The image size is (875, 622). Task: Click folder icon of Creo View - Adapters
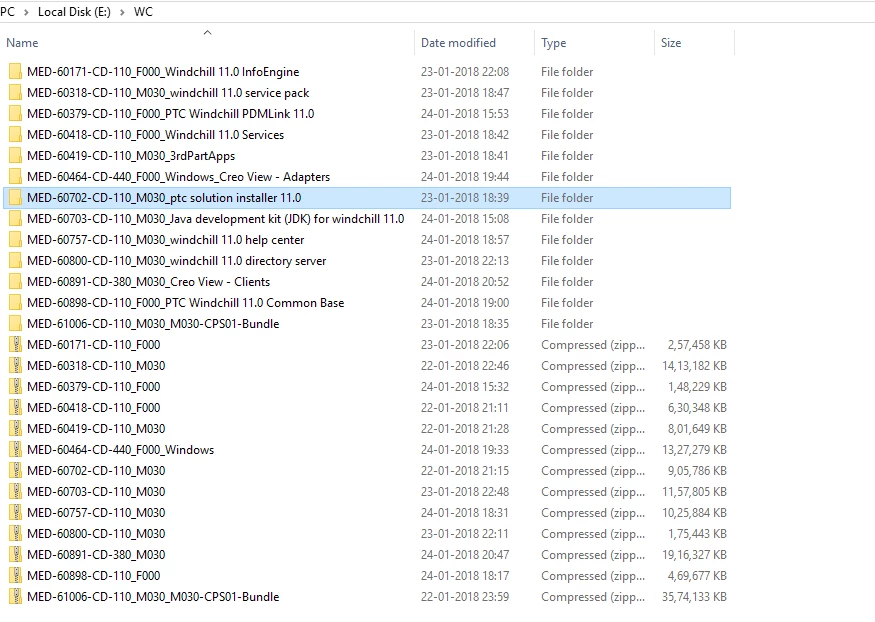coord(15,177)
